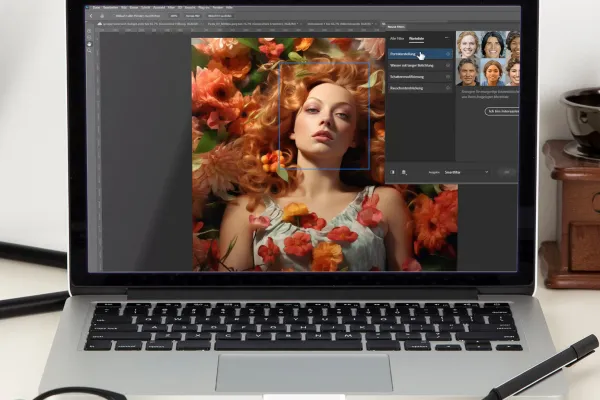Open the Hilfe menu

[229, 7]
